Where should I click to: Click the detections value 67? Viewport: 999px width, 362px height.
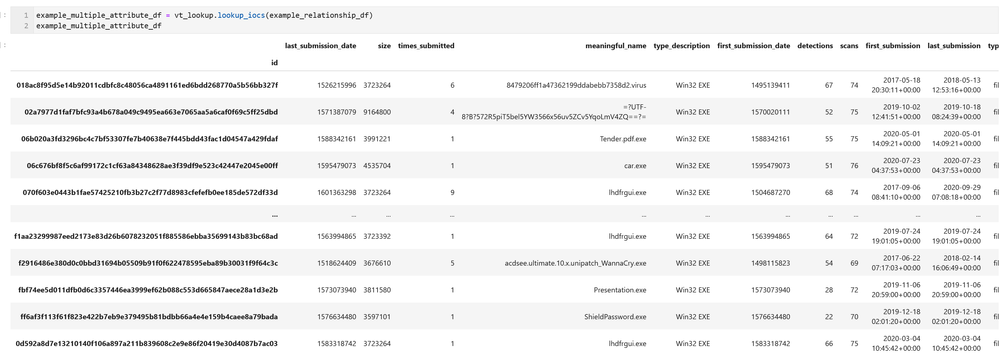pyautogui.click(x=828, y=85)
